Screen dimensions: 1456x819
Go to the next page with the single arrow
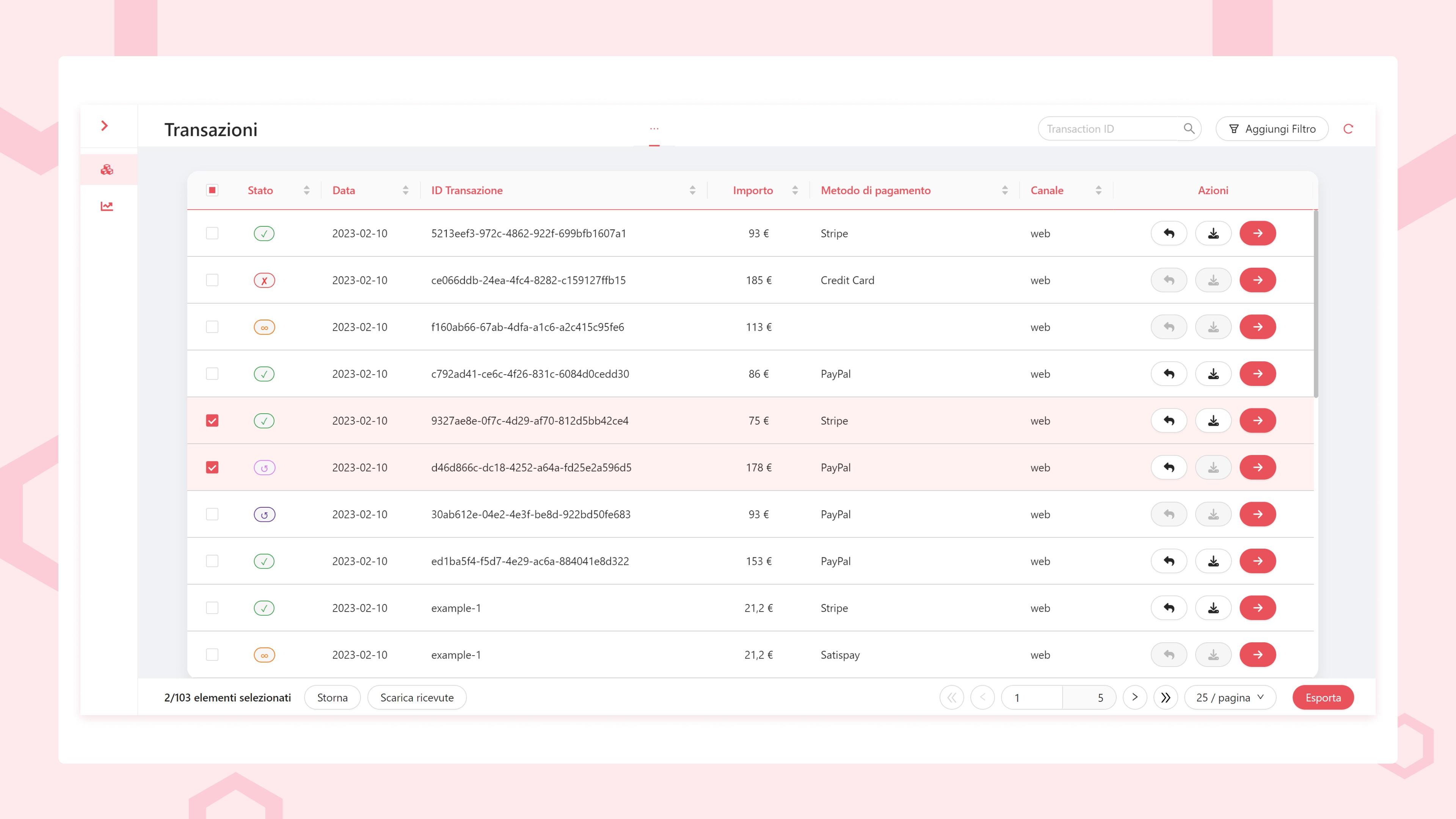pyautogui.click(x=1134, y=698)
